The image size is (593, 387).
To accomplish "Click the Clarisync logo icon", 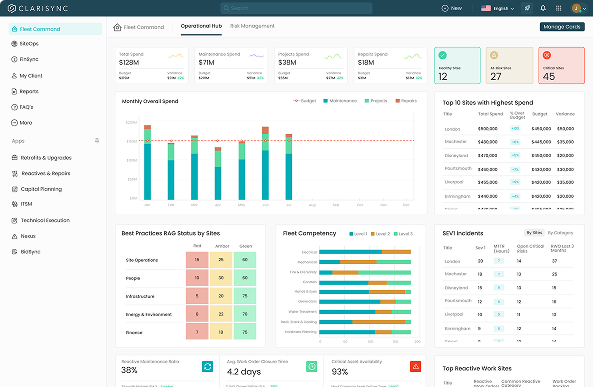I will [x=12, y=8].
